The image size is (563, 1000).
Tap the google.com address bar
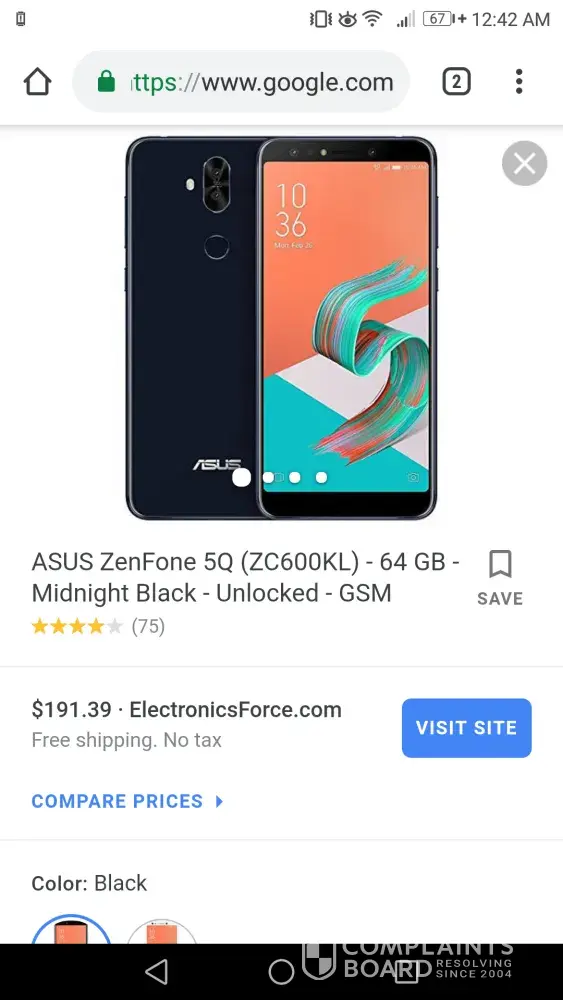click(x=241, y=82)
